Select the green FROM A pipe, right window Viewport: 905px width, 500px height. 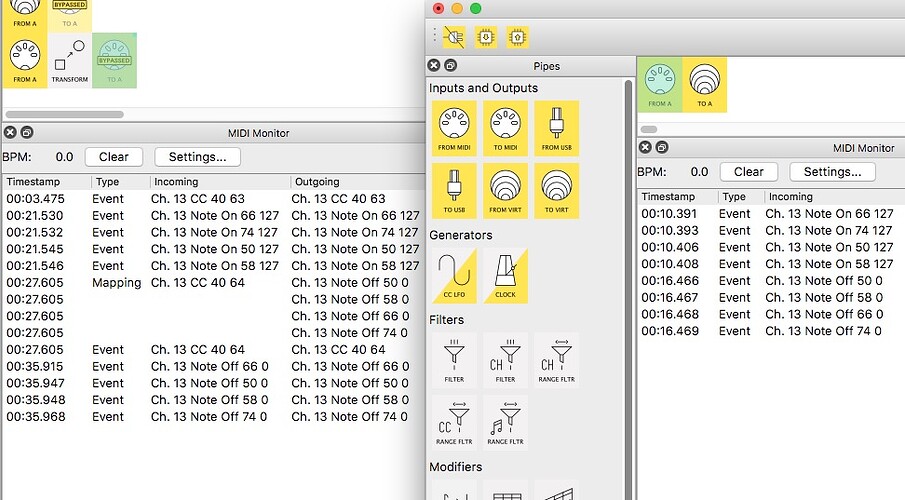click(660, 85)
